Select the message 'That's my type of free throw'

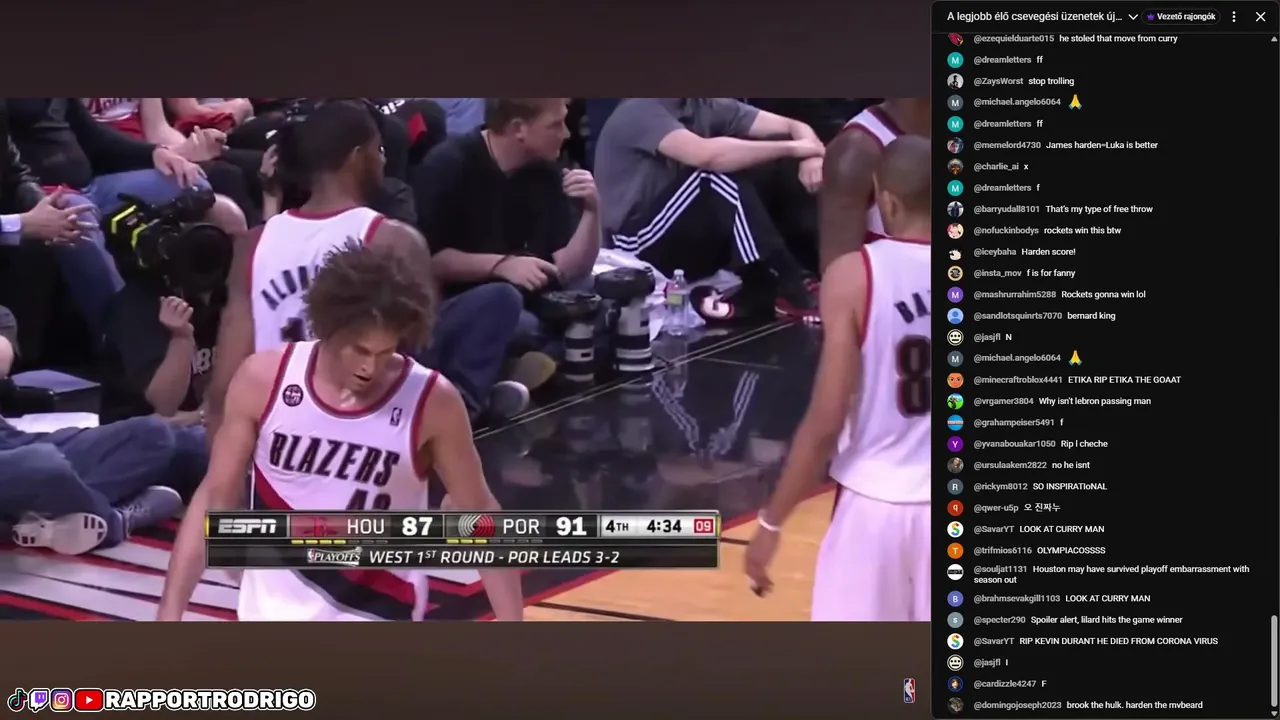(1099, 209)
